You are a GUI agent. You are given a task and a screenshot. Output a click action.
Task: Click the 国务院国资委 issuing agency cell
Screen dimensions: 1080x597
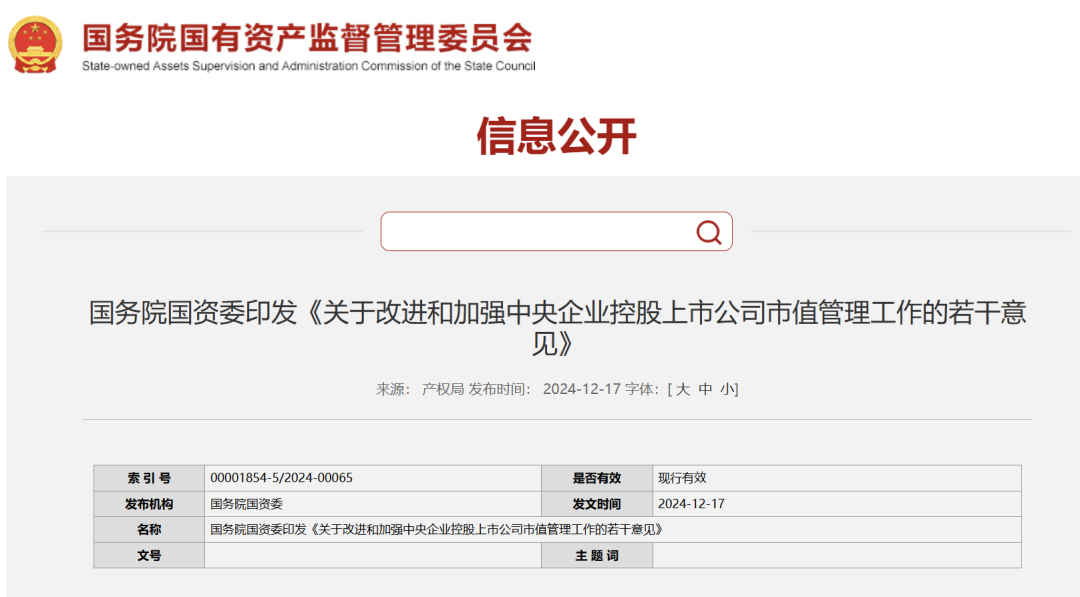(246, 504)
